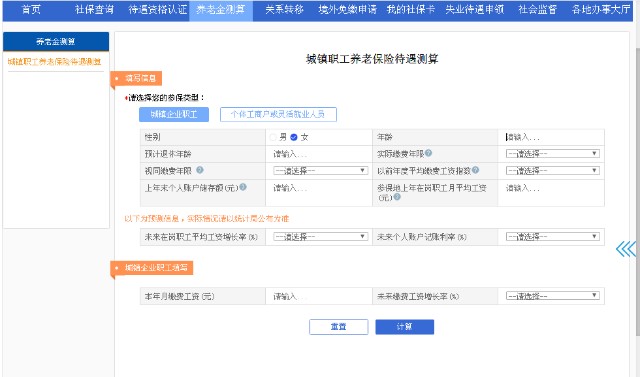640x377 pixels.
Task: Click help icon beside 参保地上年在岗职工月平均工资
Action: click(x=397, y=197)
